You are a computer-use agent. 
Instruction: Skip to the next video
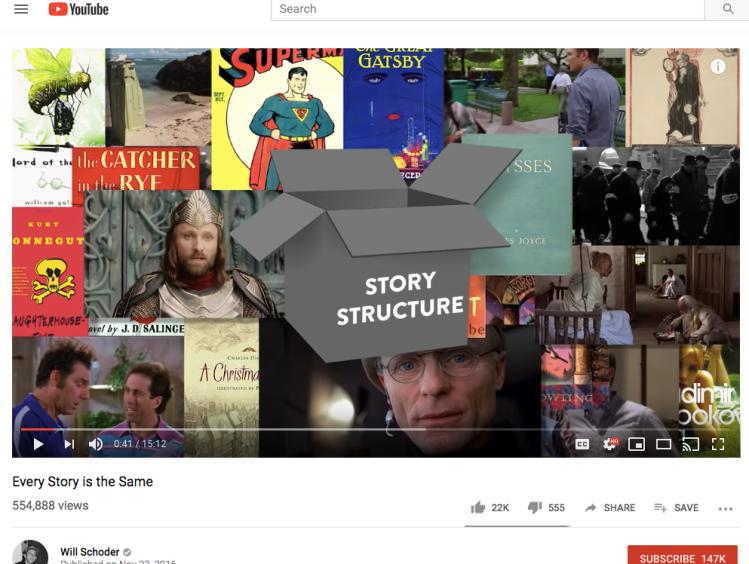[69, 444]
